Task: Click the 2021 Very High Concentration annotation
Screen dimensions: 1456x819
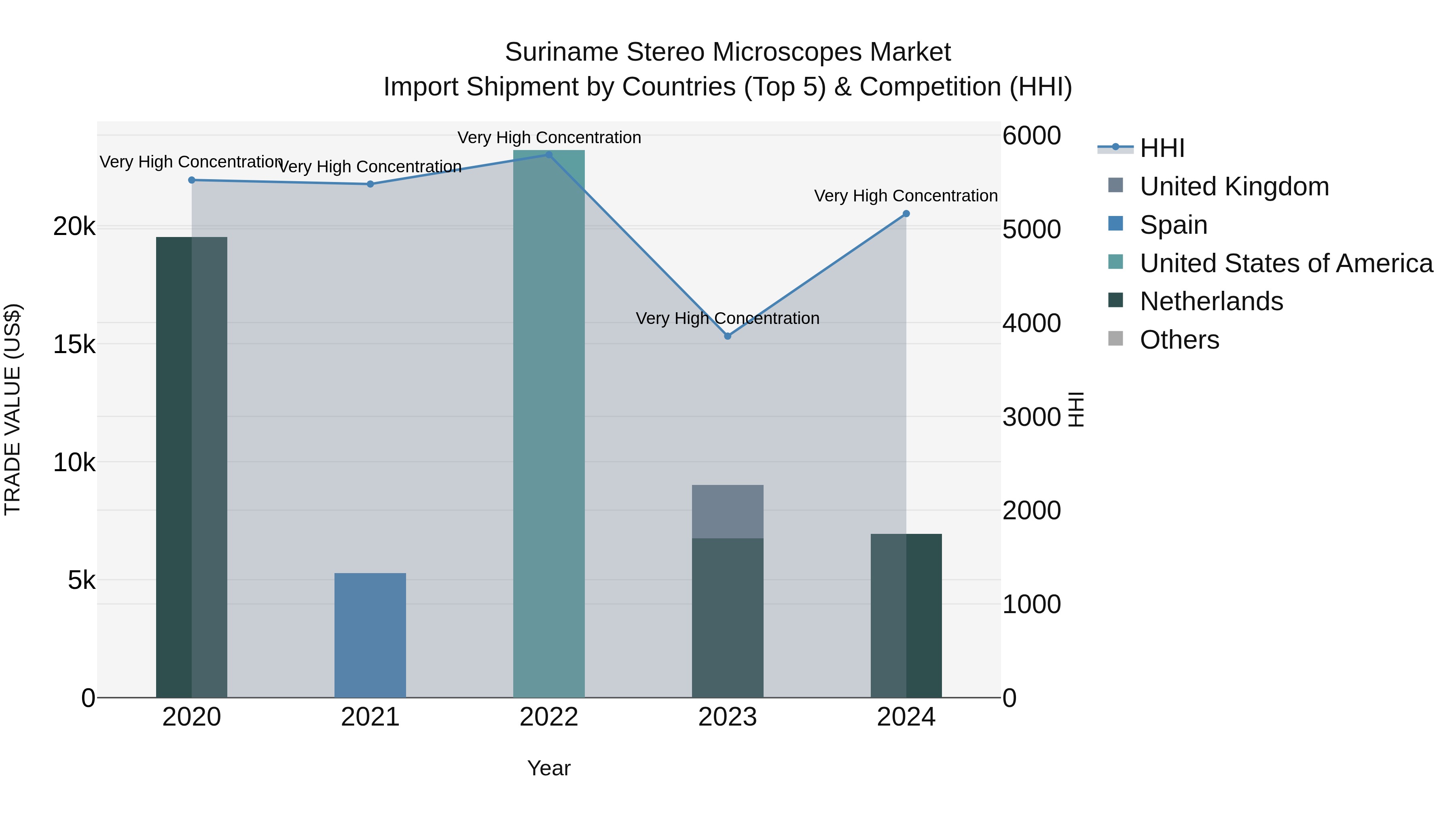Action: click(x=370, y=167)
